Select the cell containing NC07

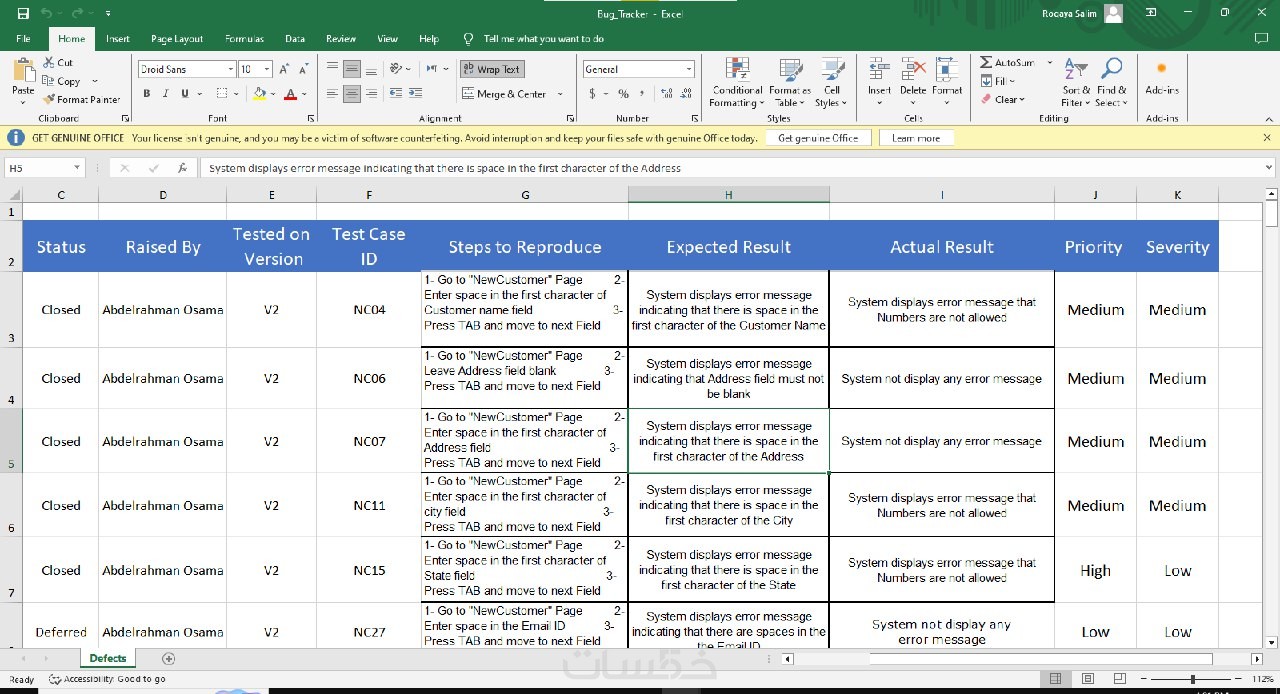[x=369, y=441]
